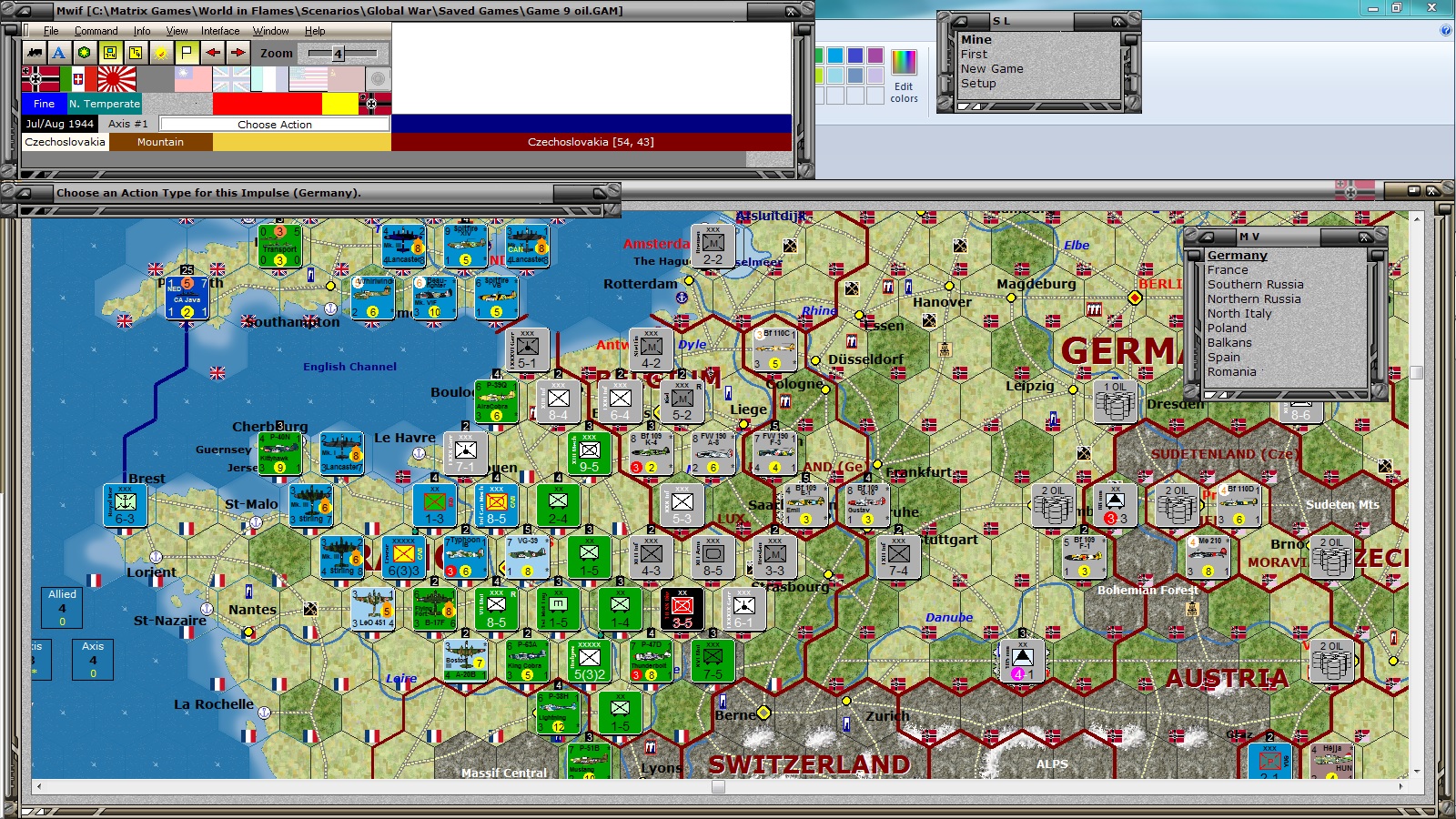Click the yellow sun weather toolbar icon
Viewport: 1456px width, 819px height.
(161, 53)
